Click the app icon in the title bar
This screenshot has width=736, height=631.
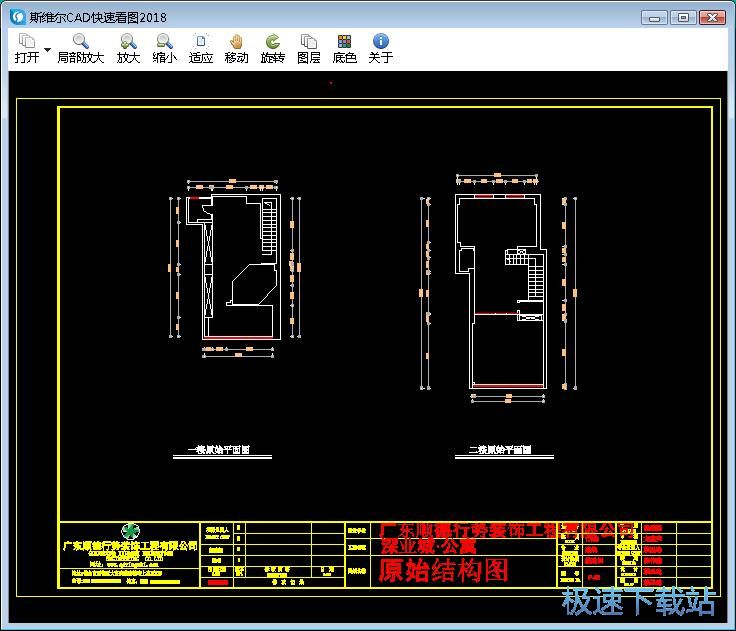pos(17,17)
